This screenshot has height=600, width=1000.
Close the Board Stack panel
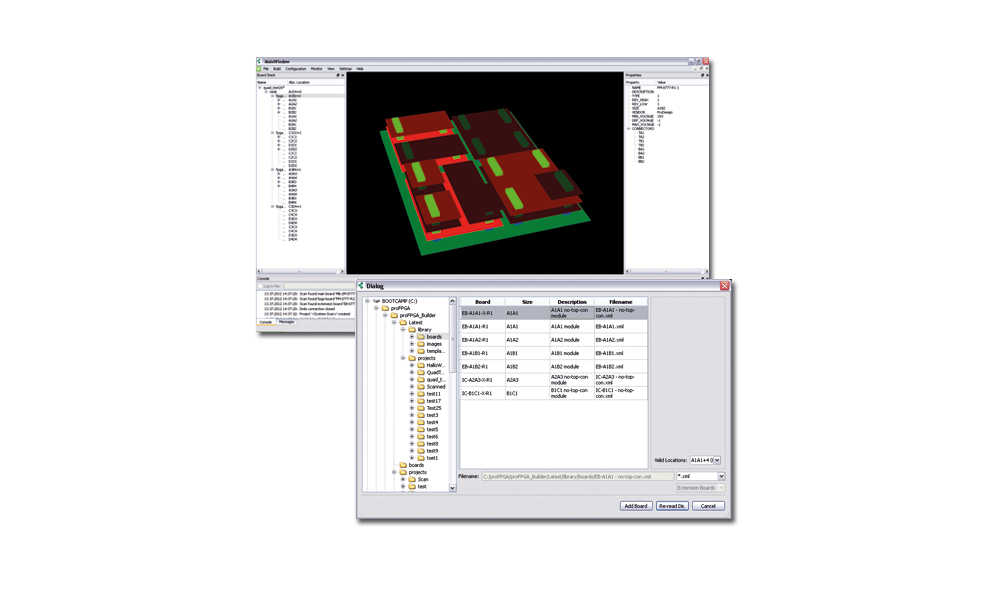click(342, 75)
